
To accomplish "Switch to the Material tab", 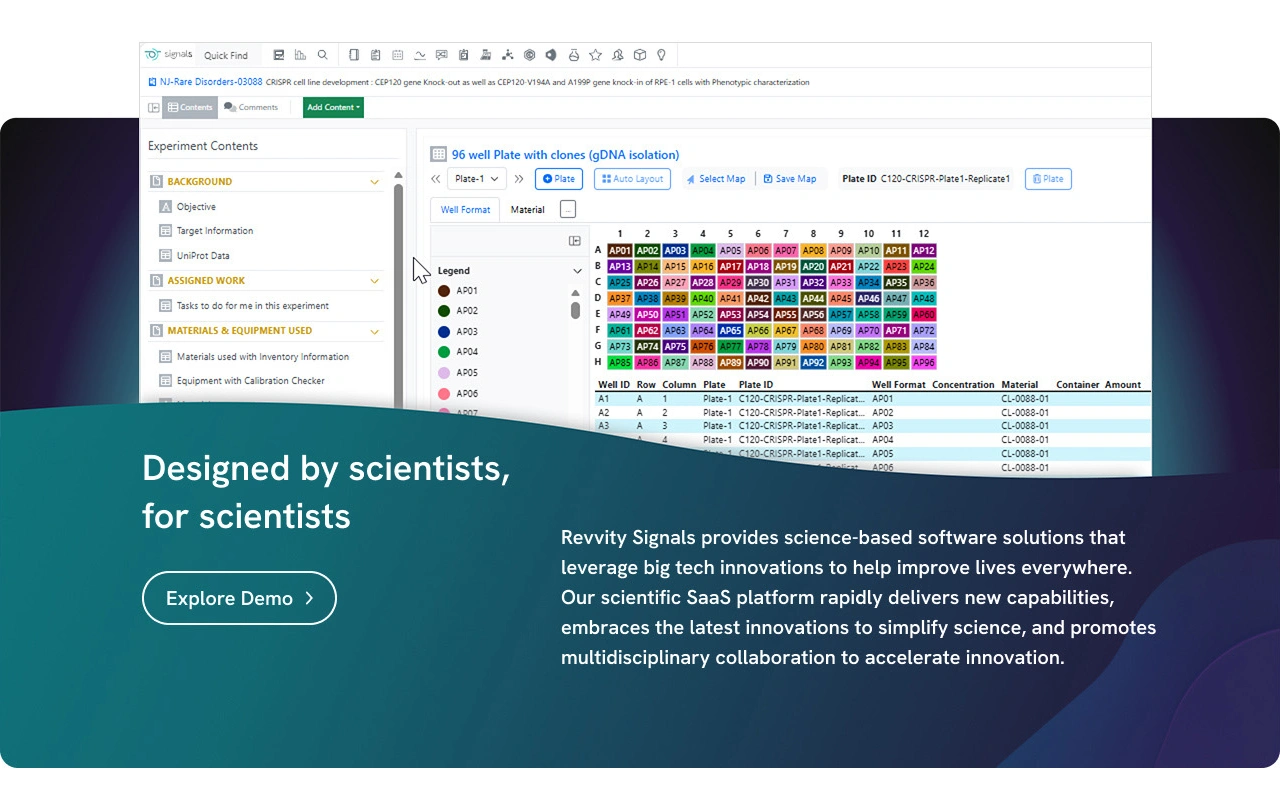I will click(527, 210).
